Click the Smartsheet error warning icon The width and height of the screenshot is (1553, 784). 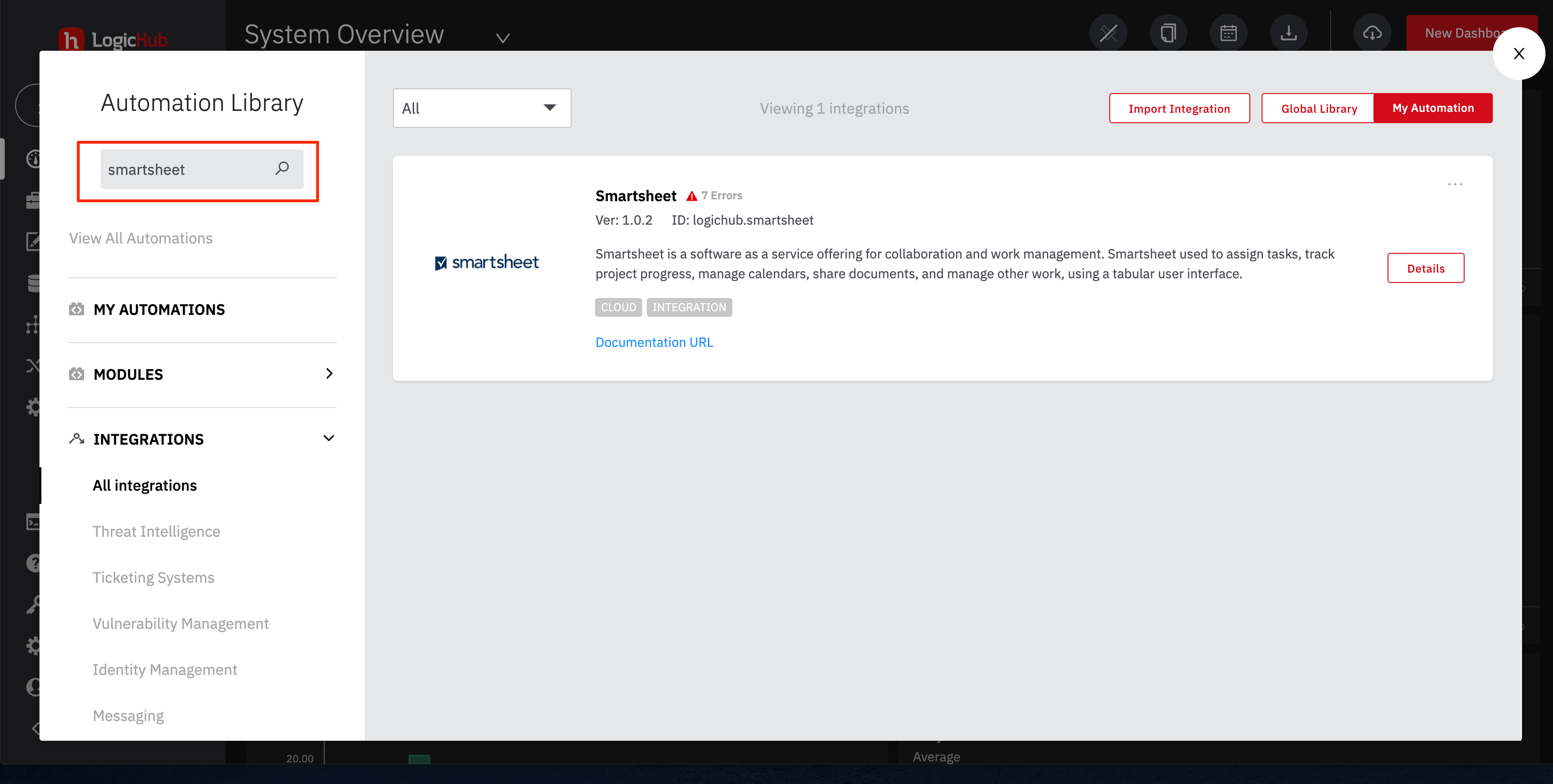coord(691,196)
